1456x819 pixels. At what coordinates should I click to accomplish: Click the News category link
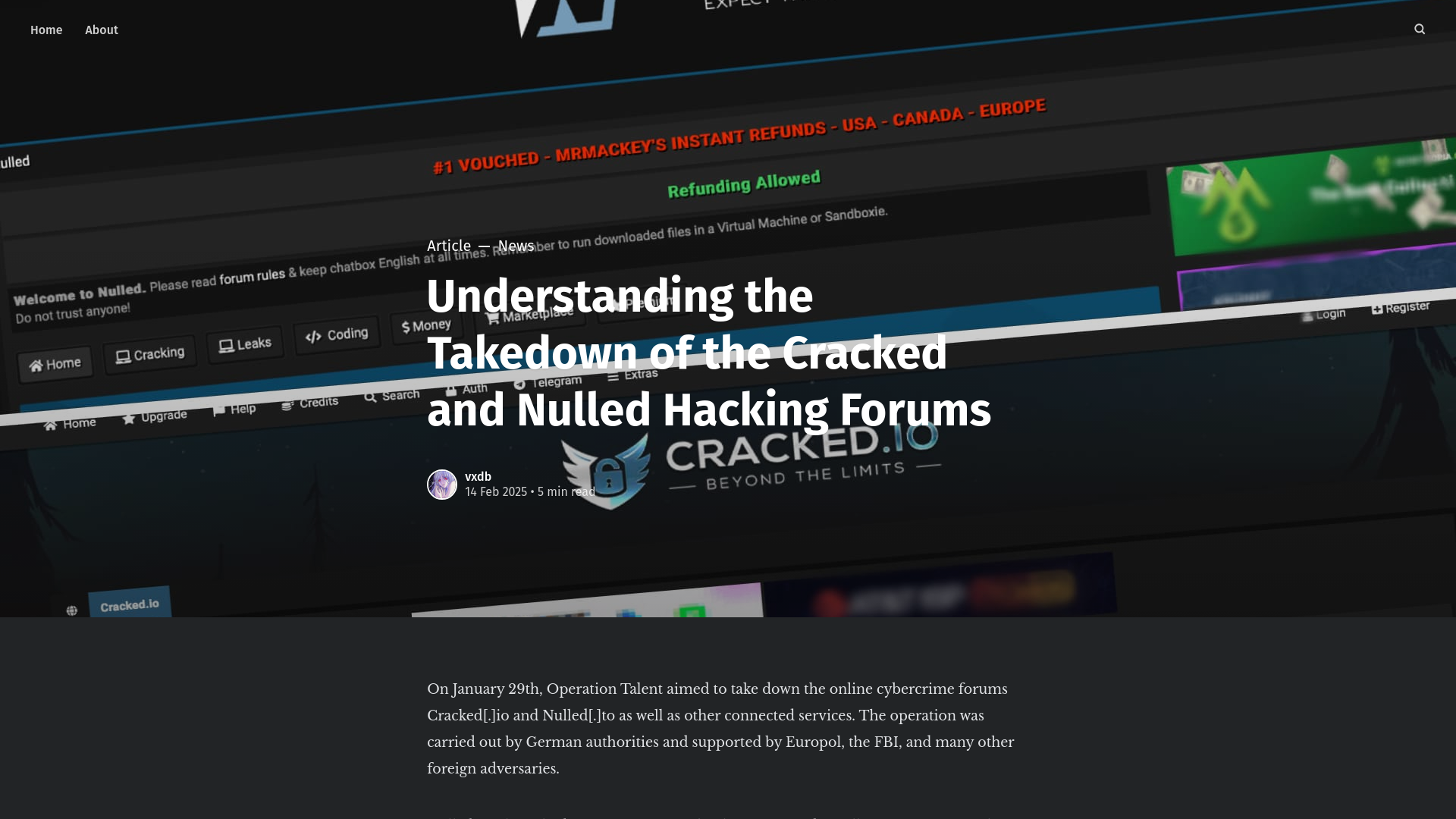(516, 246)
